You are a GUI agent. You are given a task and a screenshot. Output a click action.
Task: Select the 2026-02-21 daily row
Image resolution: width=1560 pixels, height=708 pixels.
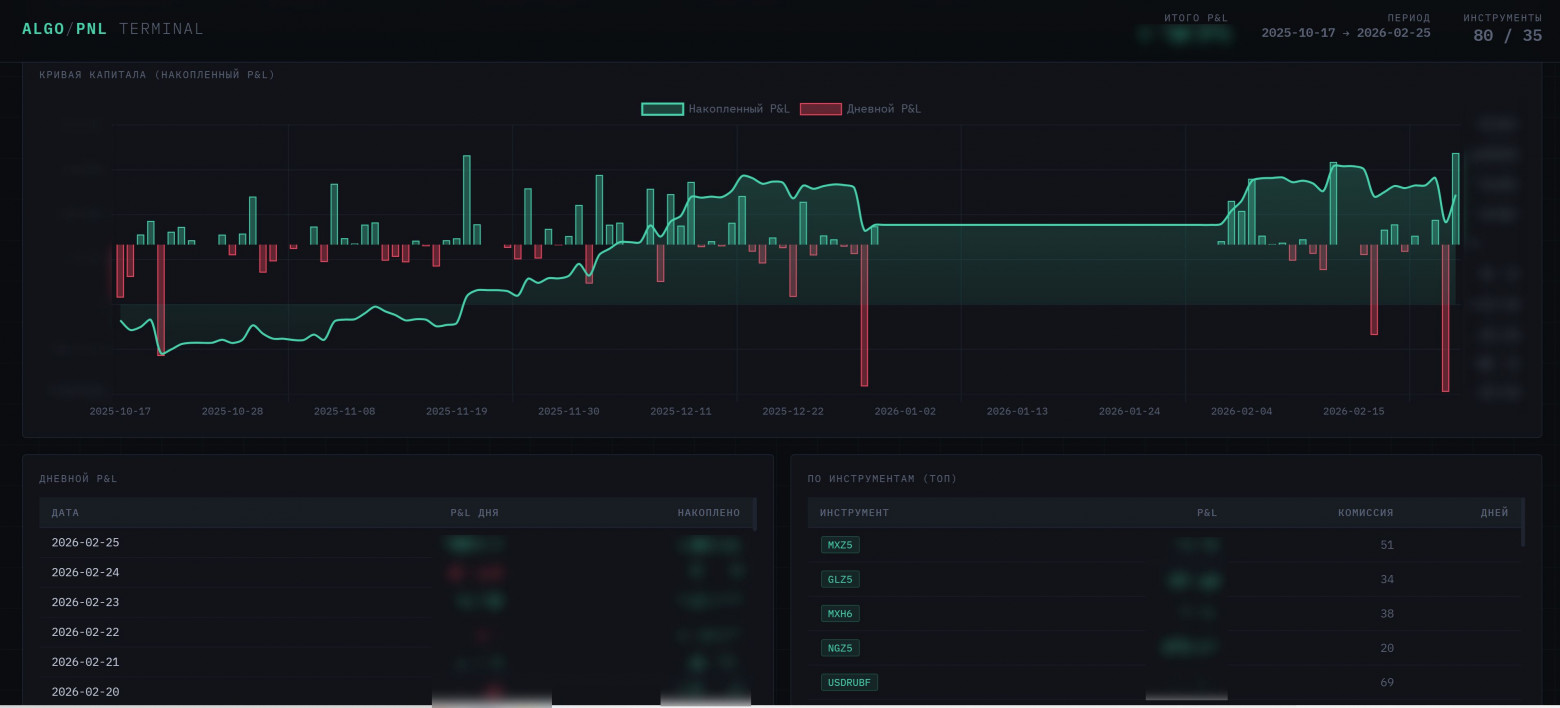tap(396, 662)
